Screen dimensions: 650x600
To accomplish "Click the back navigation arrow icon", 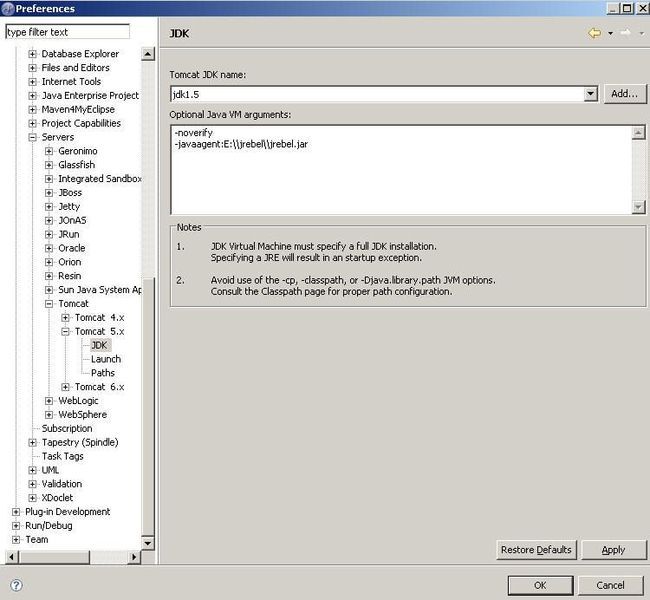I will 594,33.
